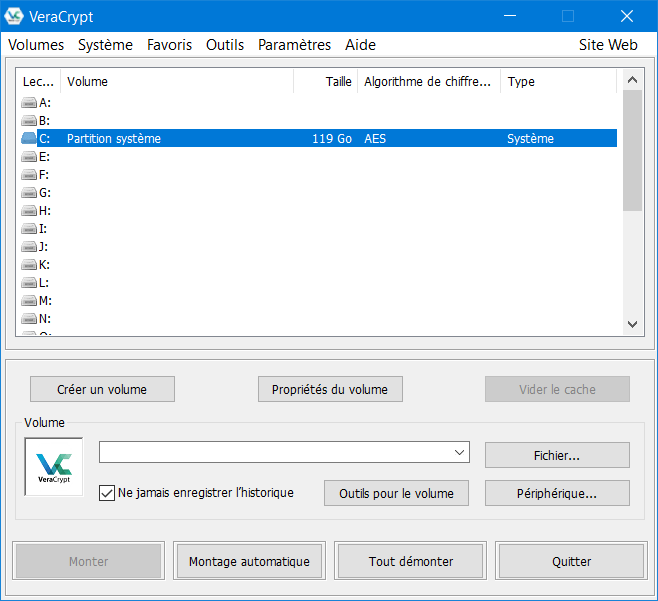Screen dimensions: 658x601
Task: Click the 'Système' type cell
Action: (x=530, y=138)
